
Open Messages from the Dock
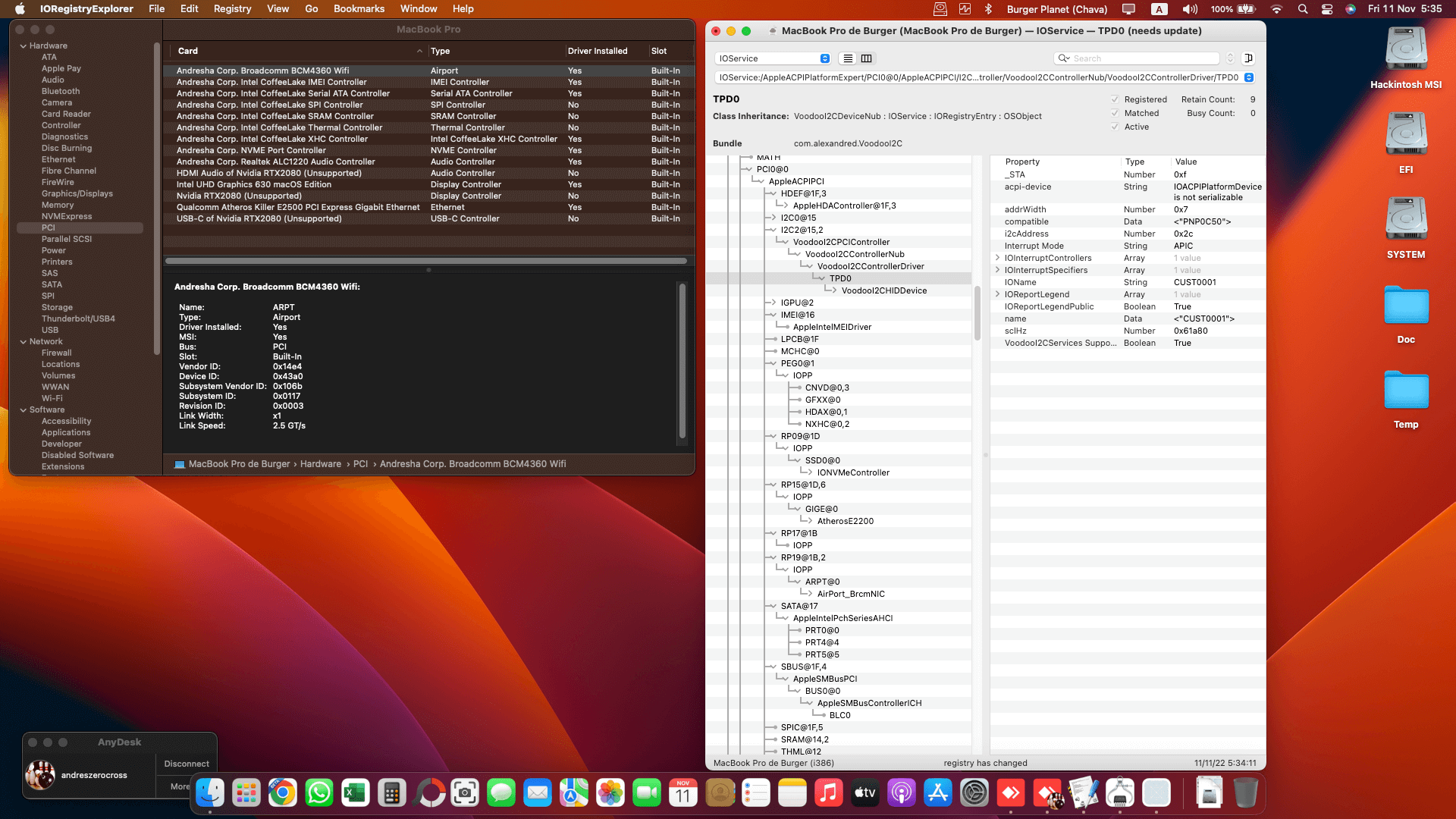click(x=501, y=793)
